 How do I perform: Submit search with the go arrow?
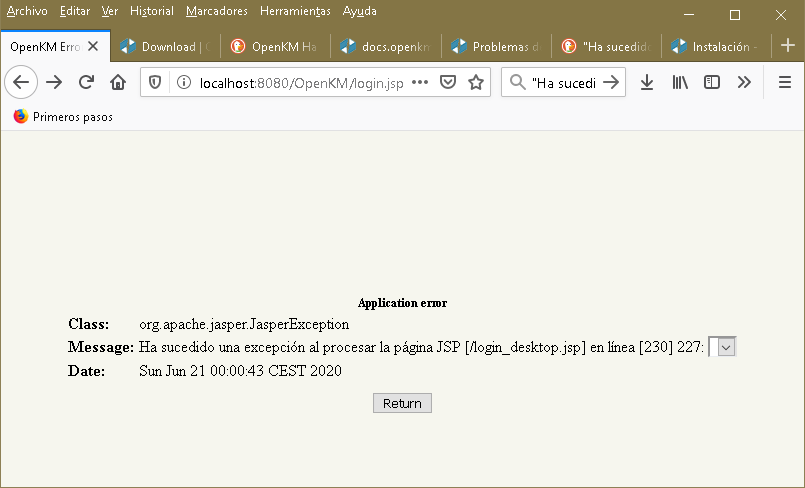611,82
